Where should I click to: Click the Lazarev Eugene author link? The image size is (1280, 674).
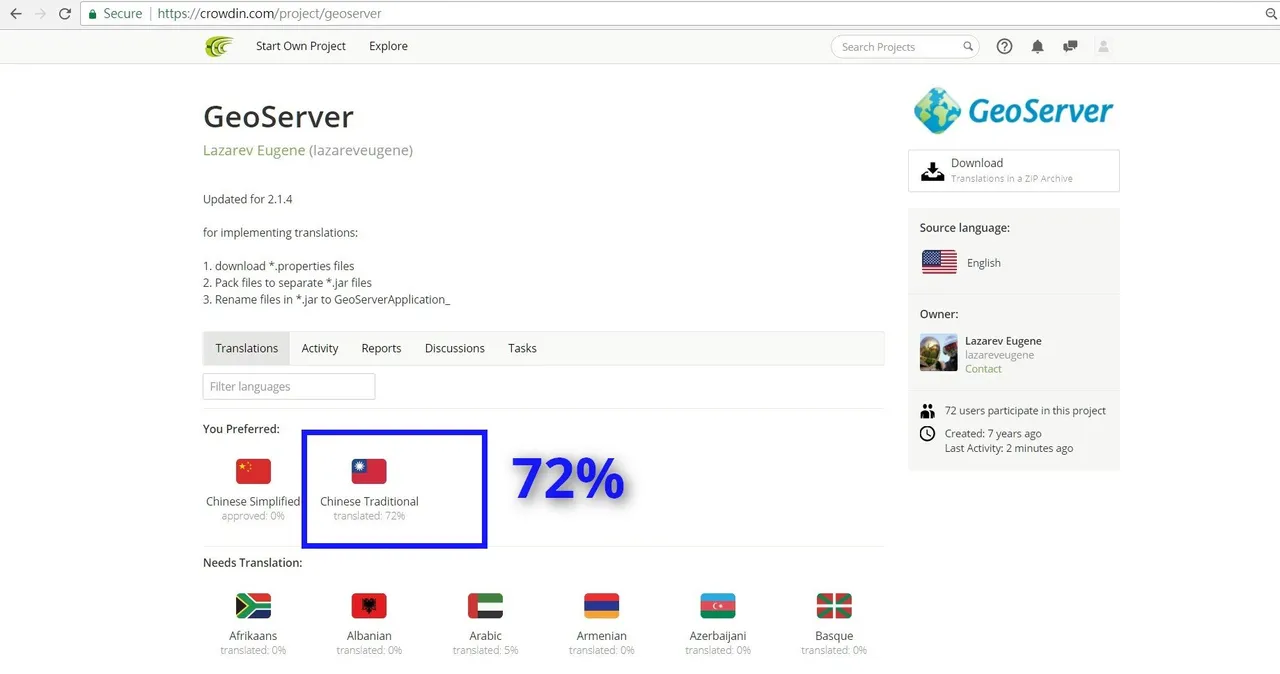[x=254, y=150]
